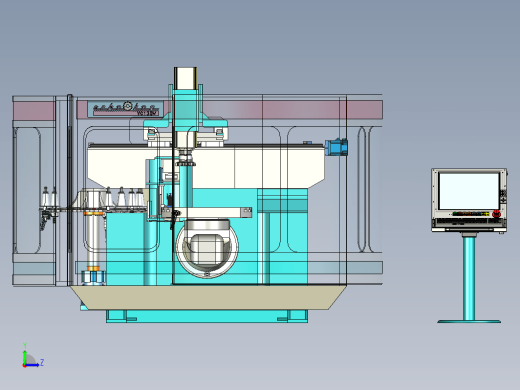Click the red emergency stop on the console
Viewport: 520px width, 390px height.
pyautogui.click(x=496, y=214)
